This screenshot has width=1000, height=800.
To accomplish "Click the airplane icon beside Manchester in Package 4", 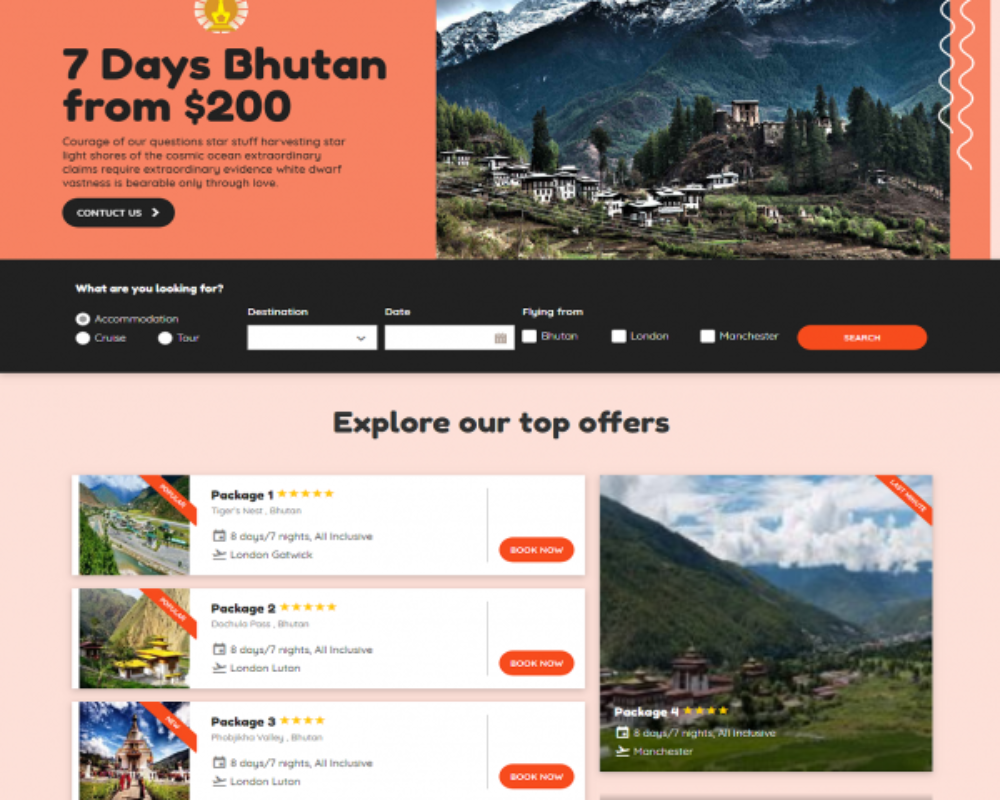I will [x=622, y=751].
